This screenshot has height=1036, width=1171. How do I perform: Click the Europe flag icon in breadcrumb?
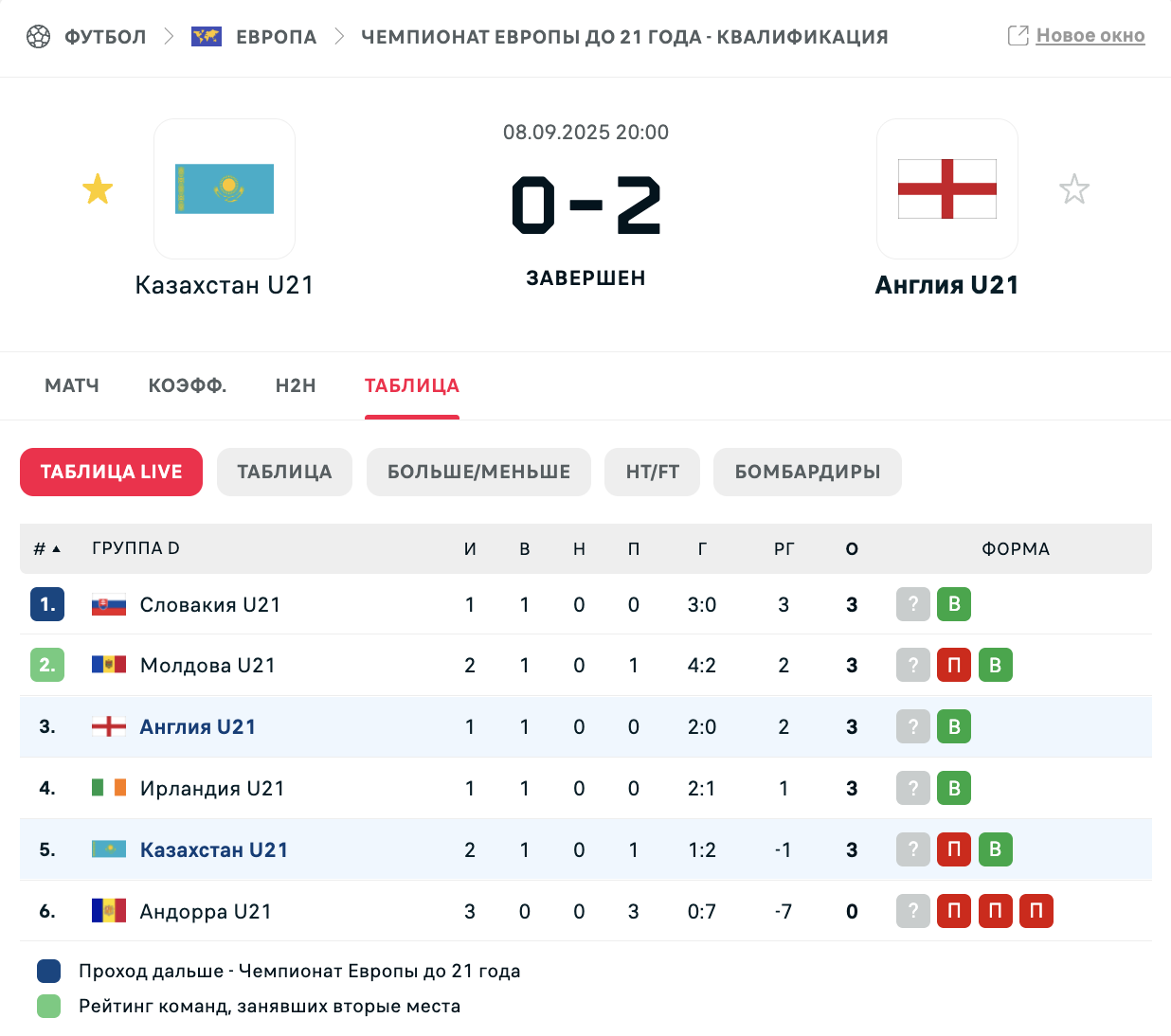click(207, 37)
